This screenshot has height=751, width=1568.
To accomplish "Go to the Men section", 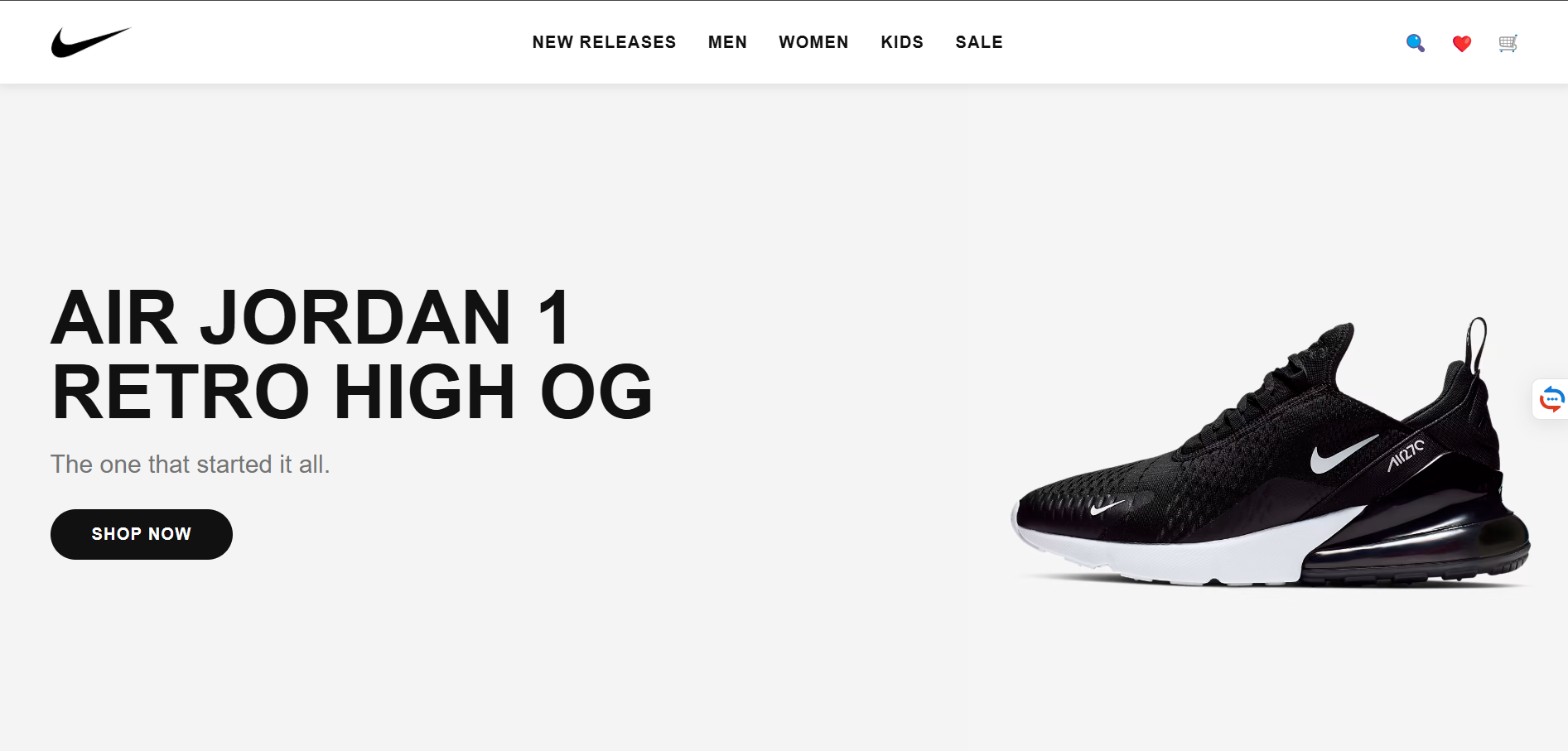I will 727,42.
